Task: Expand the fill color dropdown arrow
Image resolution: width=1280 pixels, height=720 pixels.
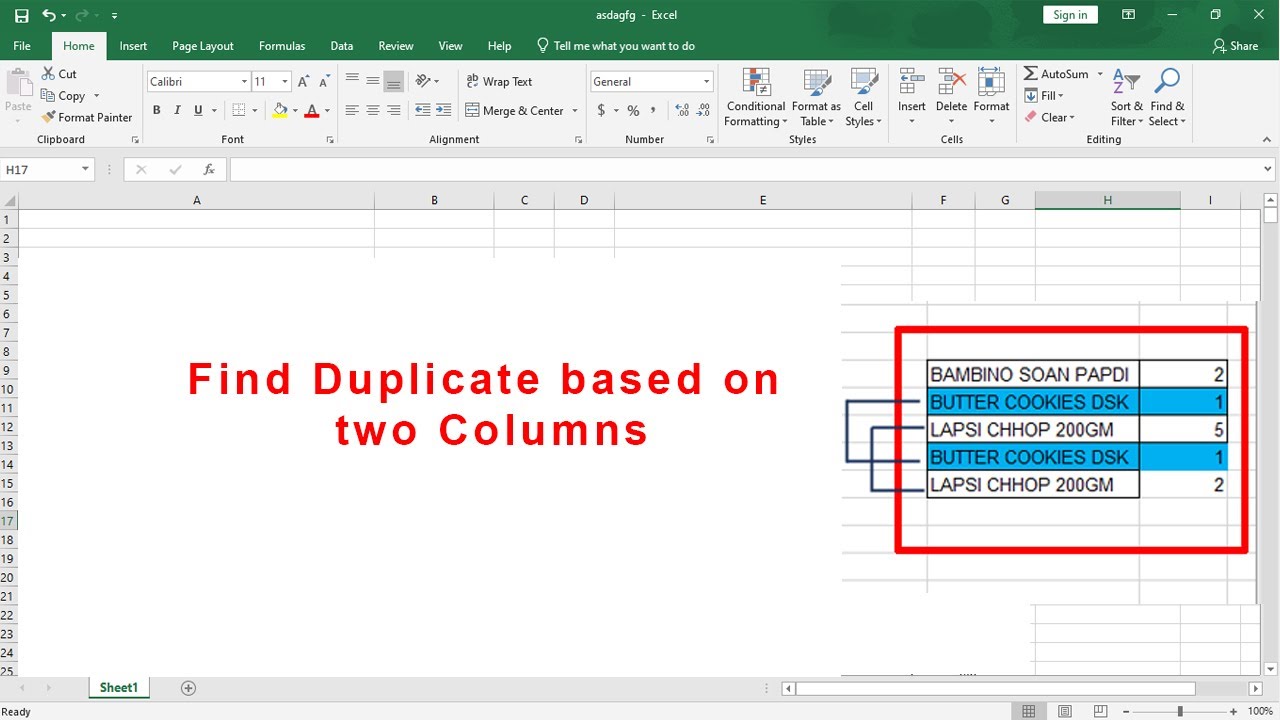Action: tap(294, 111)
